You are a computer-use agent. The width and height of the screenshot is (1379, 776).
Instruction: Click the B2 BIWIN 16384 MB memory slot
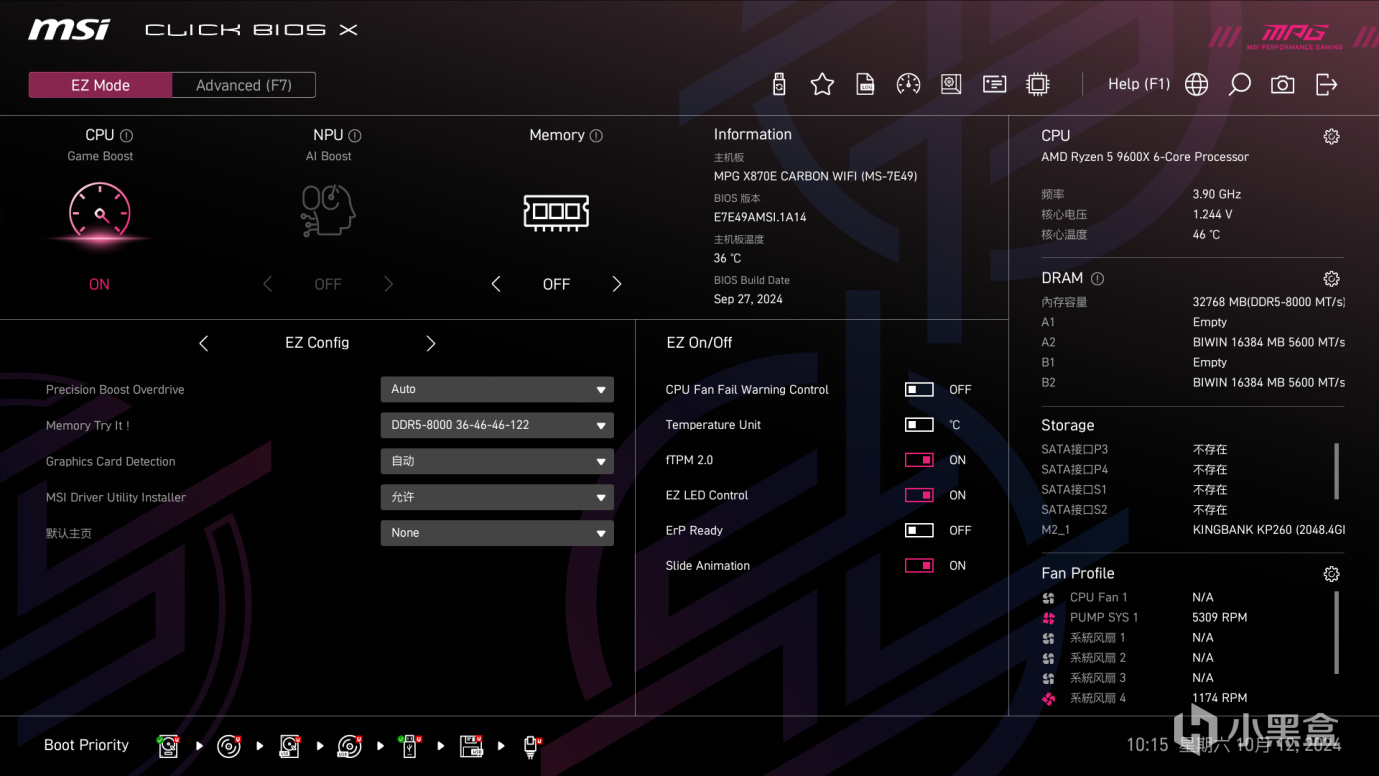pyautogui.click(x=1193, y=382)
